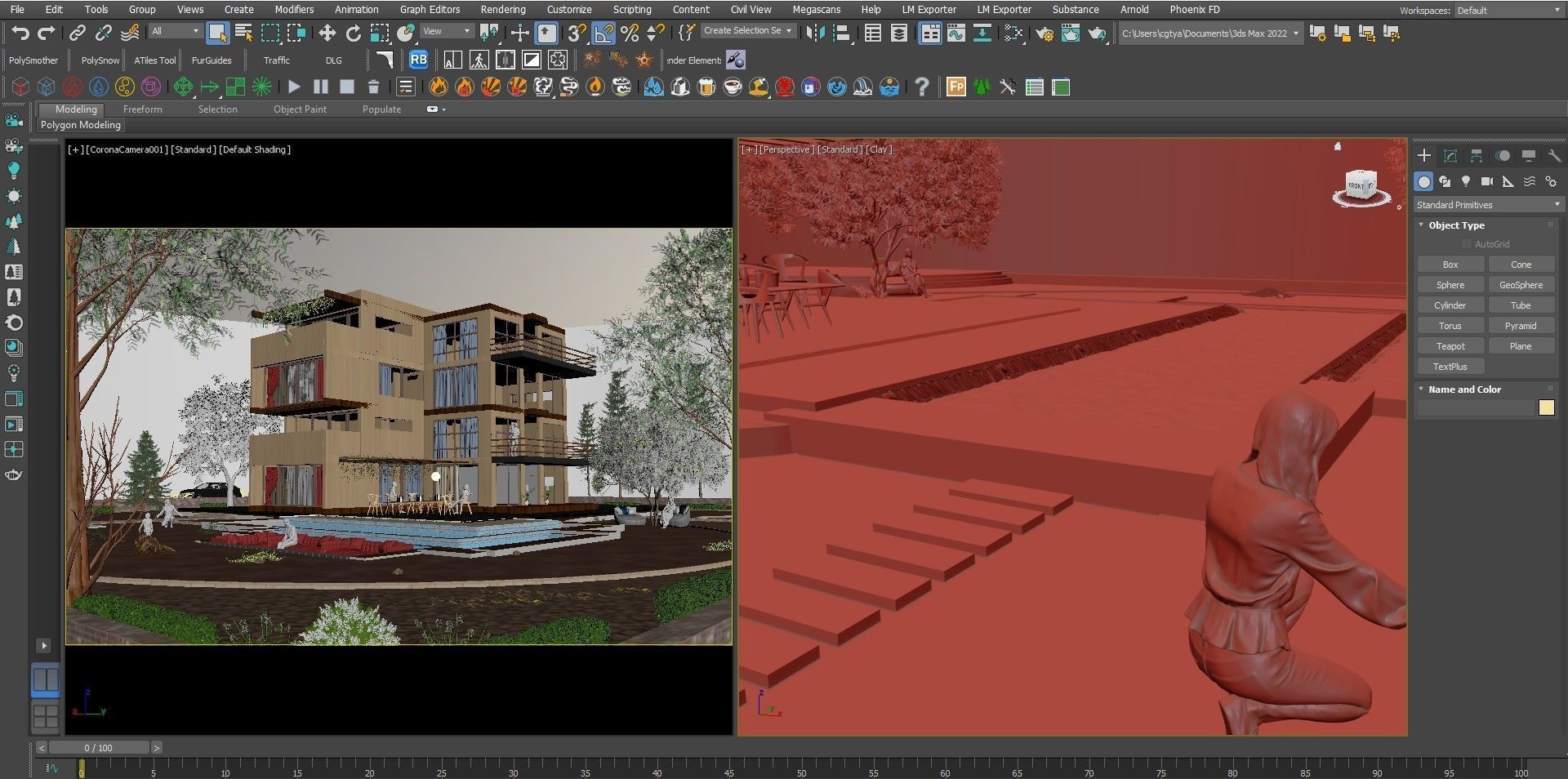Image resolution: width=1568 pixels, height=779 pixels.
Task: Open the Graph Editors menu
Action: (430, 10)
